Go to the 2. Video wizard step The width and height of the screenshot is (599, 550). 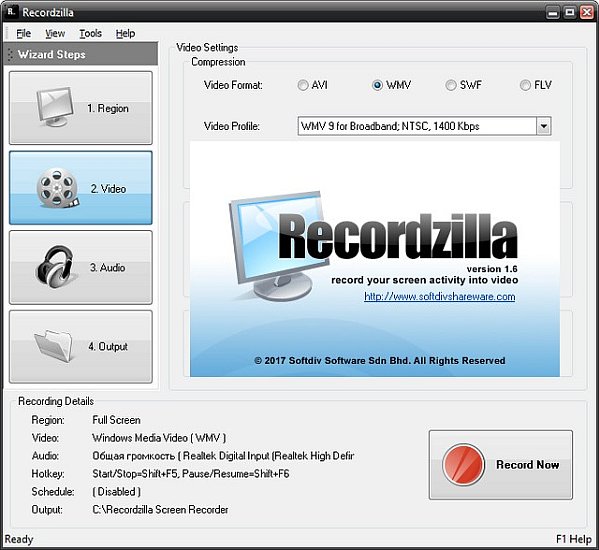click(x=81, y=188)
